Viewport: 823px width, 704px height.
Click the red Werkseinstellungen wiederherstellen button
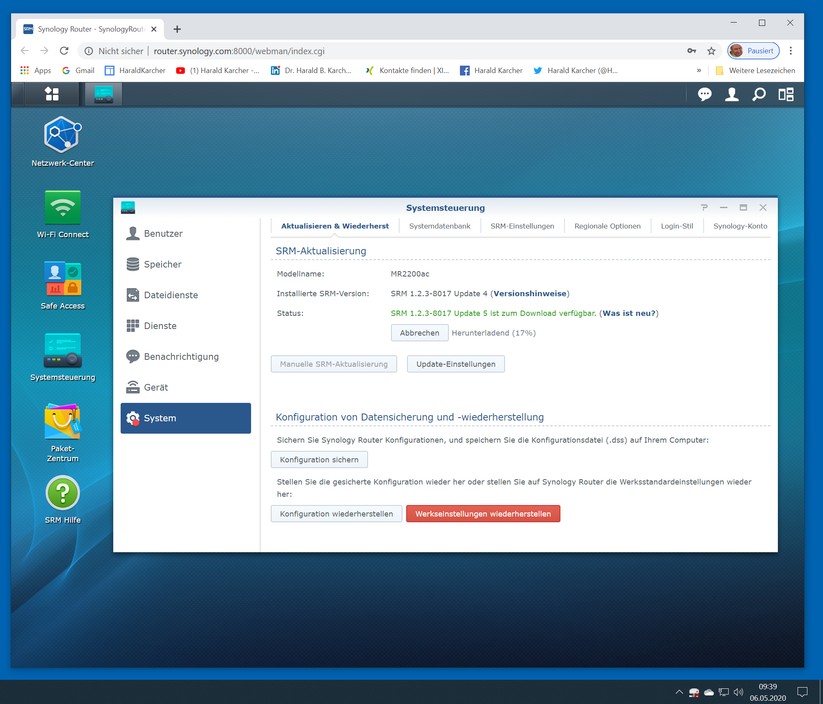483,513
